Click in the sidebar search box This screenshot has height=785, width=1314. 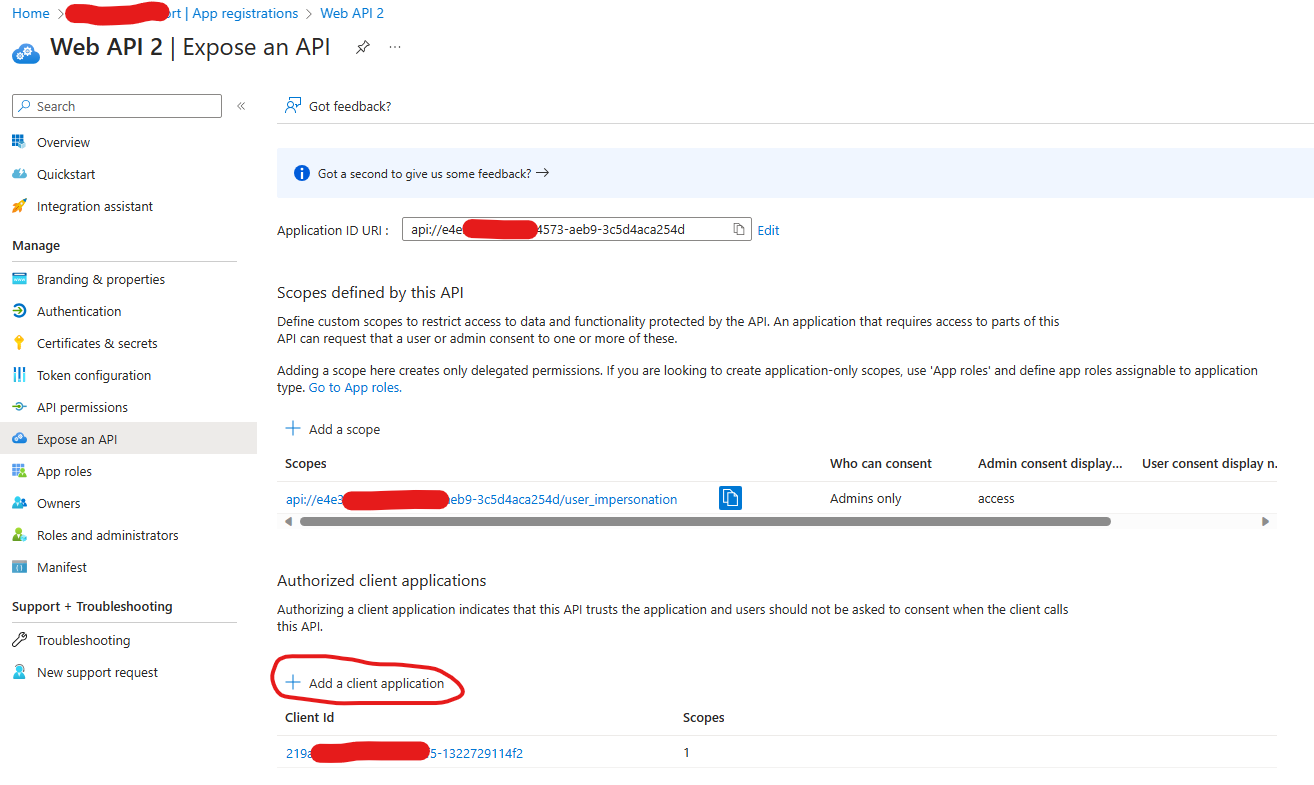pyautogui.click(x=116, y=105)
